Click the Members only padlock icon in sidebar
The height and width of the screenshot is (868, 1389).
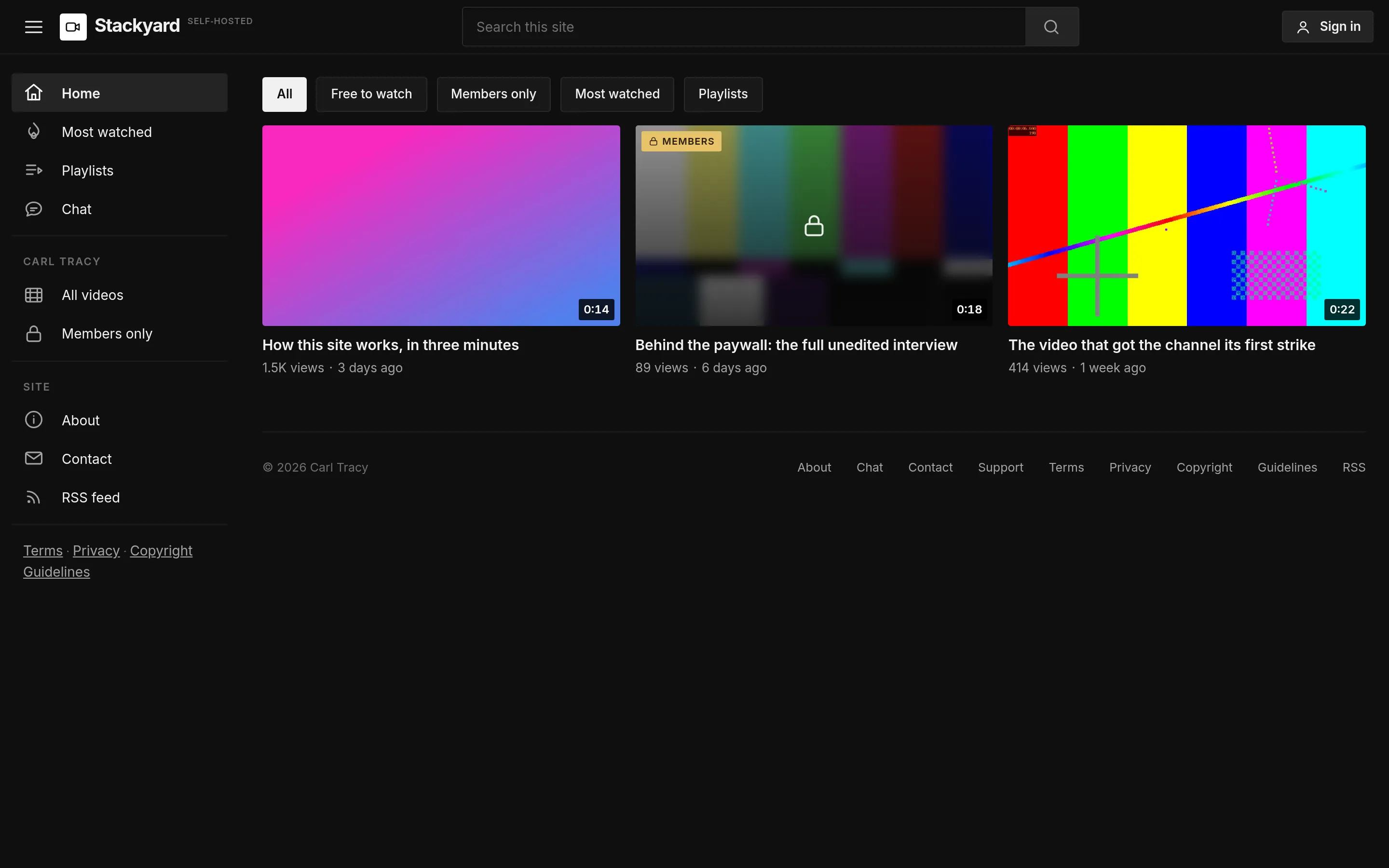click(34, 334)
